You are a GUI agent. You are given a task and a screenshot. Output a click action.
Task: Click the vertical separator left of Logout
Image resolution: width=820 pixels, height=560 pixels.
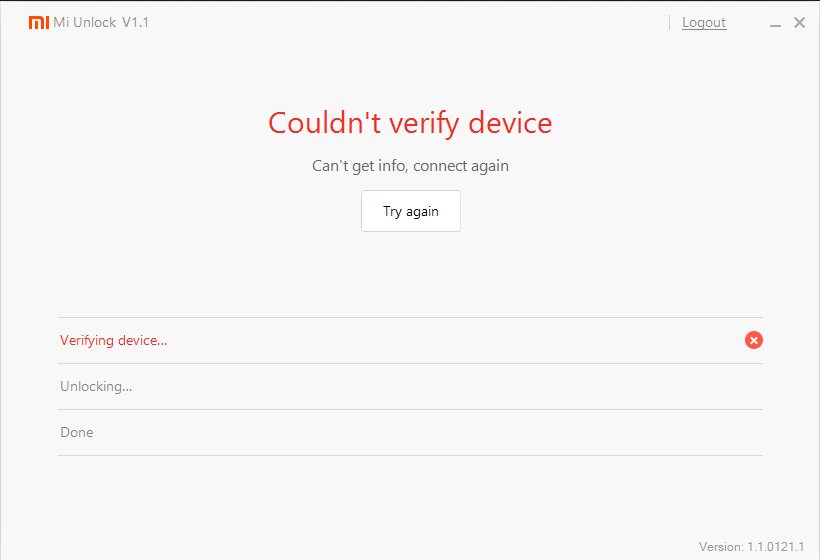670,23
